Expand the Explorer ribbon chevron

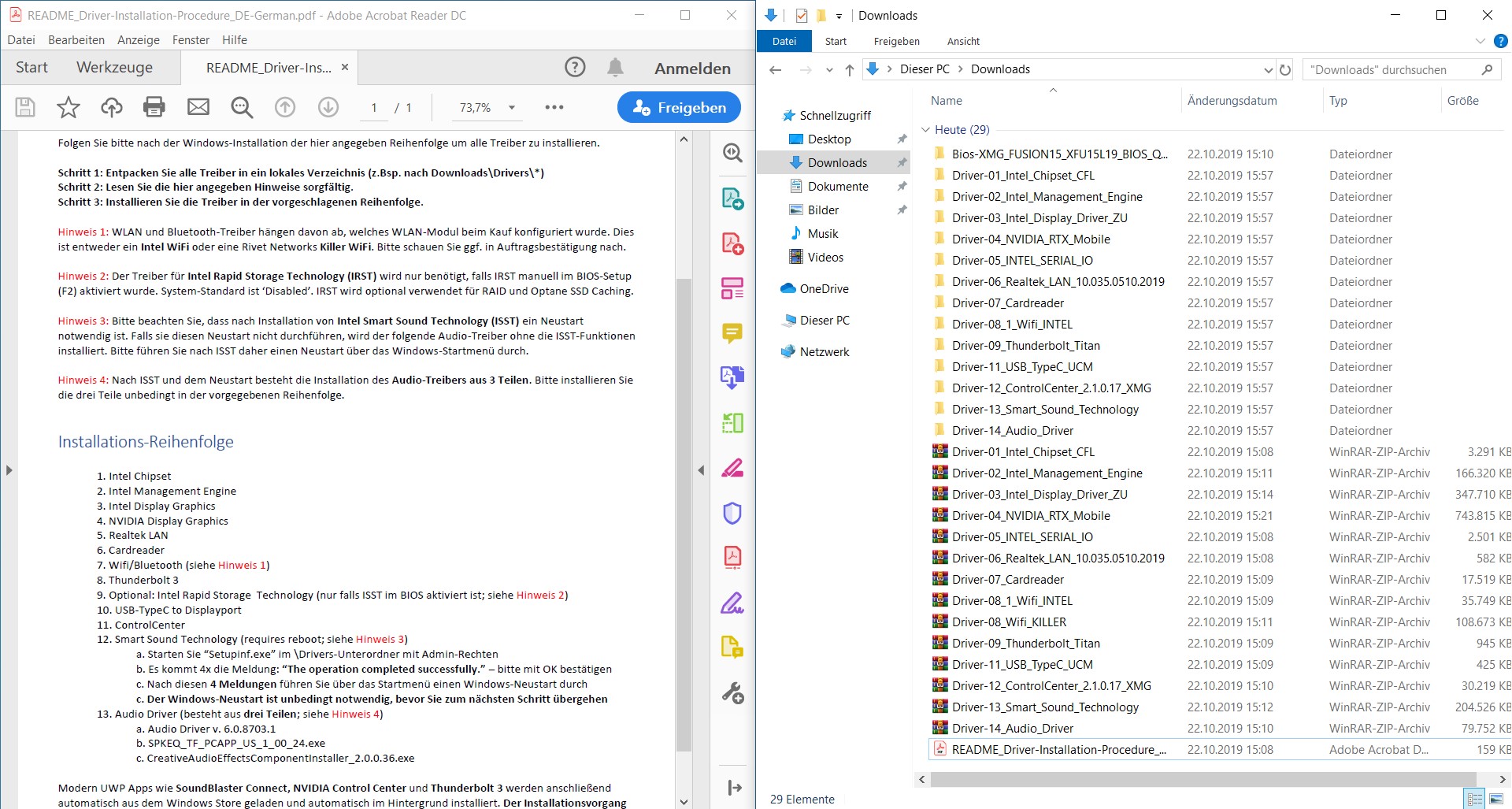[x=1480, y=41]
